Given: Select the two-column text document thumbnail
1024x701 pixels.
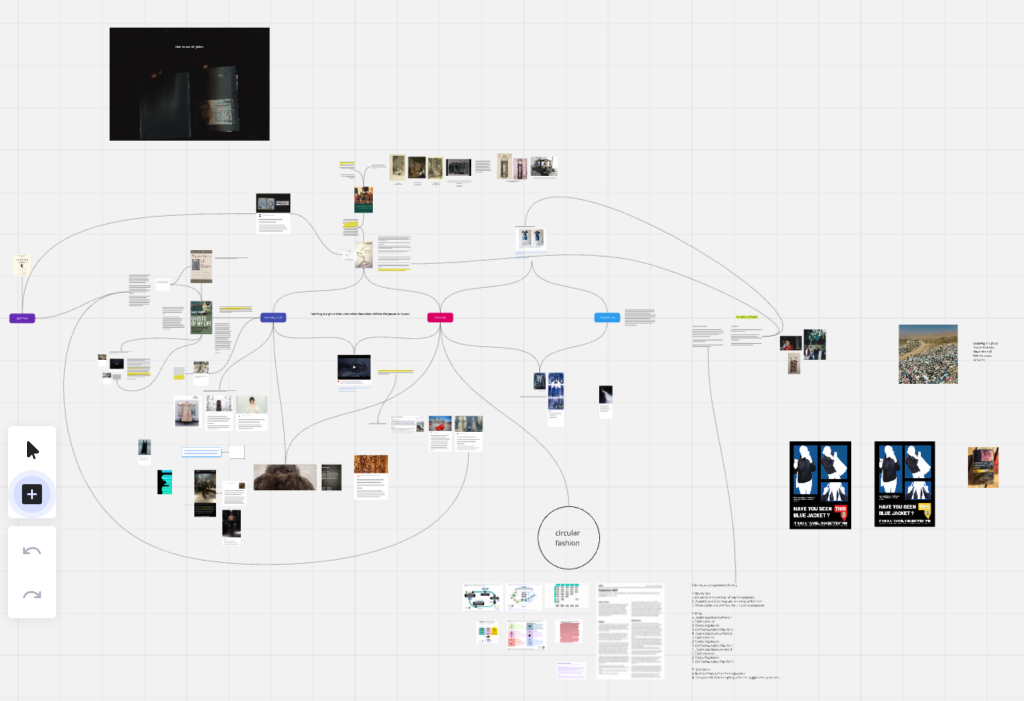Looking at the screenshot, I should click(x=630, y=632).
